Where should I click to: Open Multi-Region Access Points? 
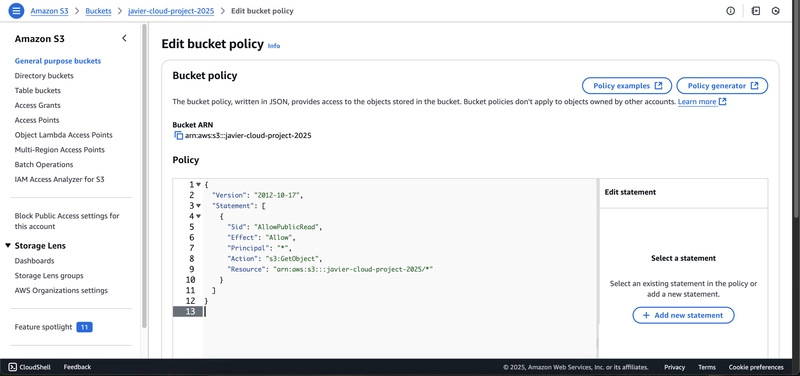(60, 149)
